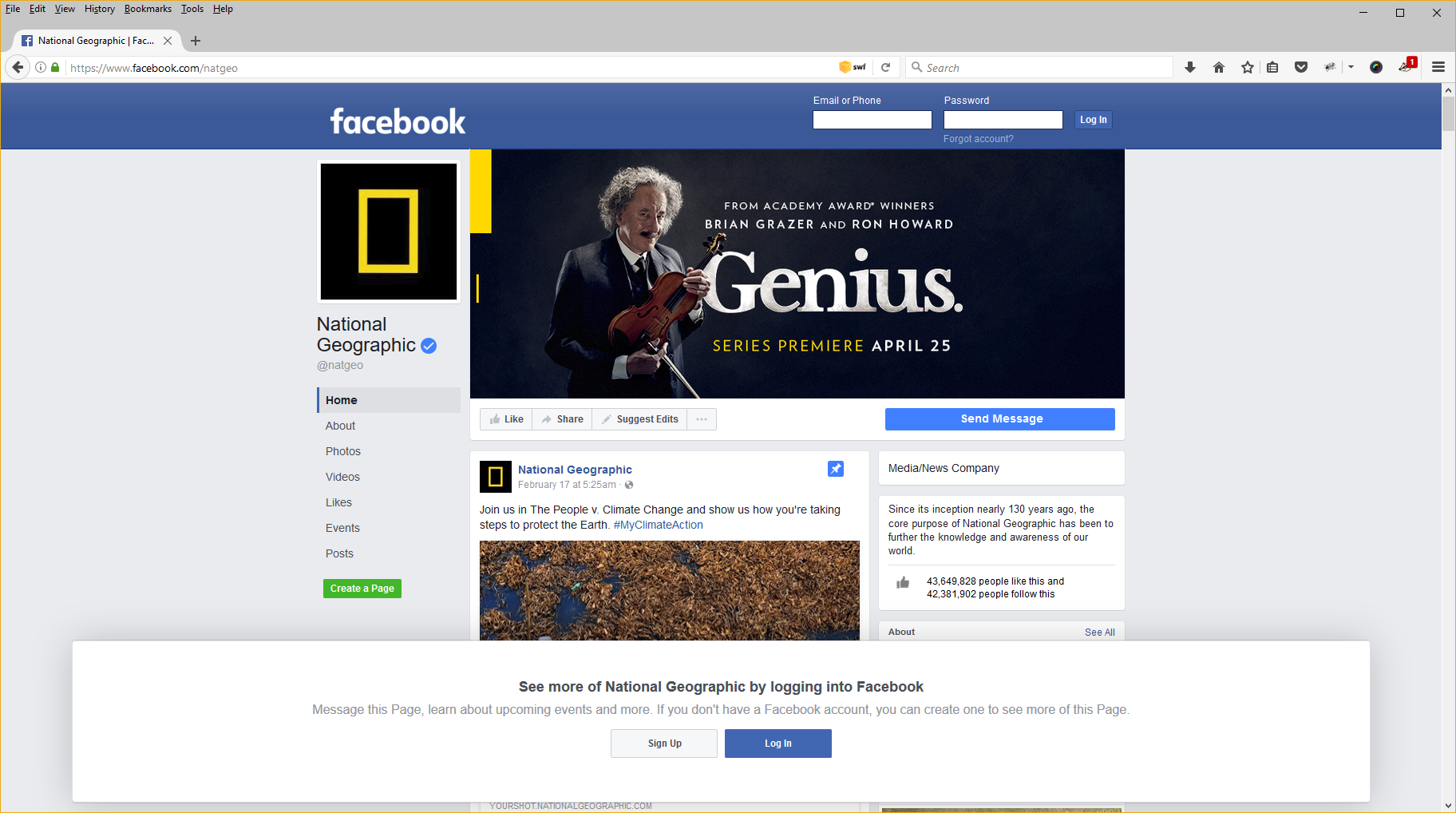Click the Send Message button
This screenshot has width=1456, height=813.
click(x=1000, y=419)
